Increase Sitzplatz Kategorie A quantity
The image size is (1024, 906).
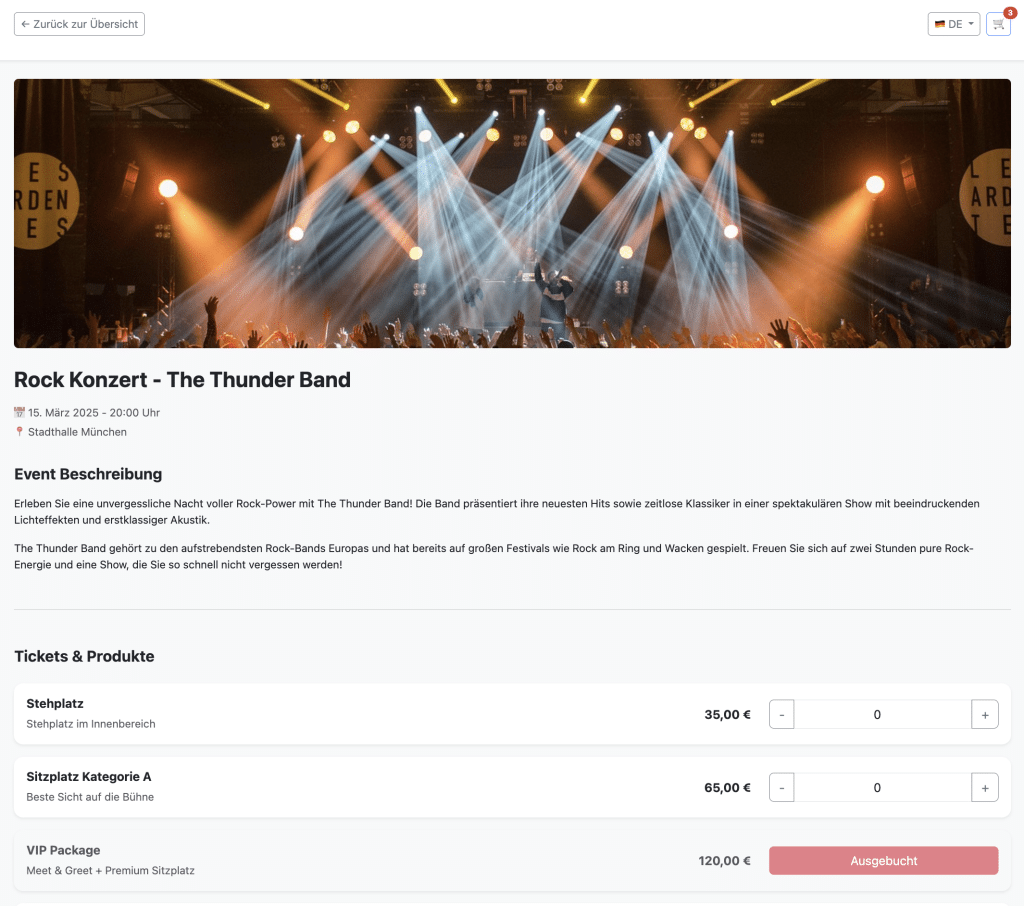pyautogui.click(x=984, y=788)
